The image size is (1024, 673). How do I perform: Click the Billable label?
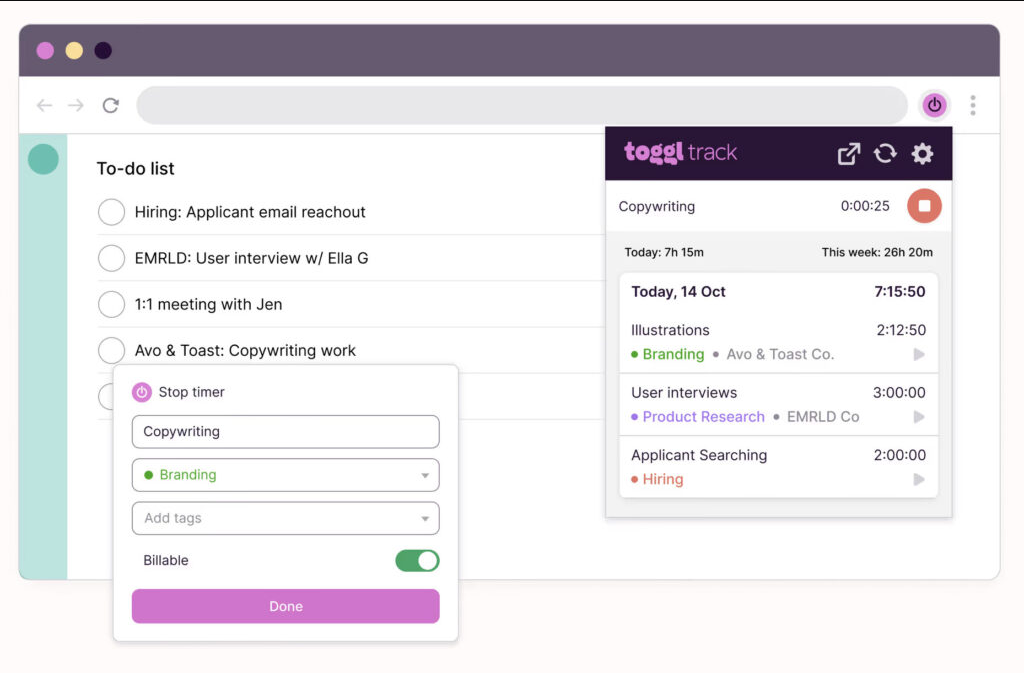coord(166,560)
